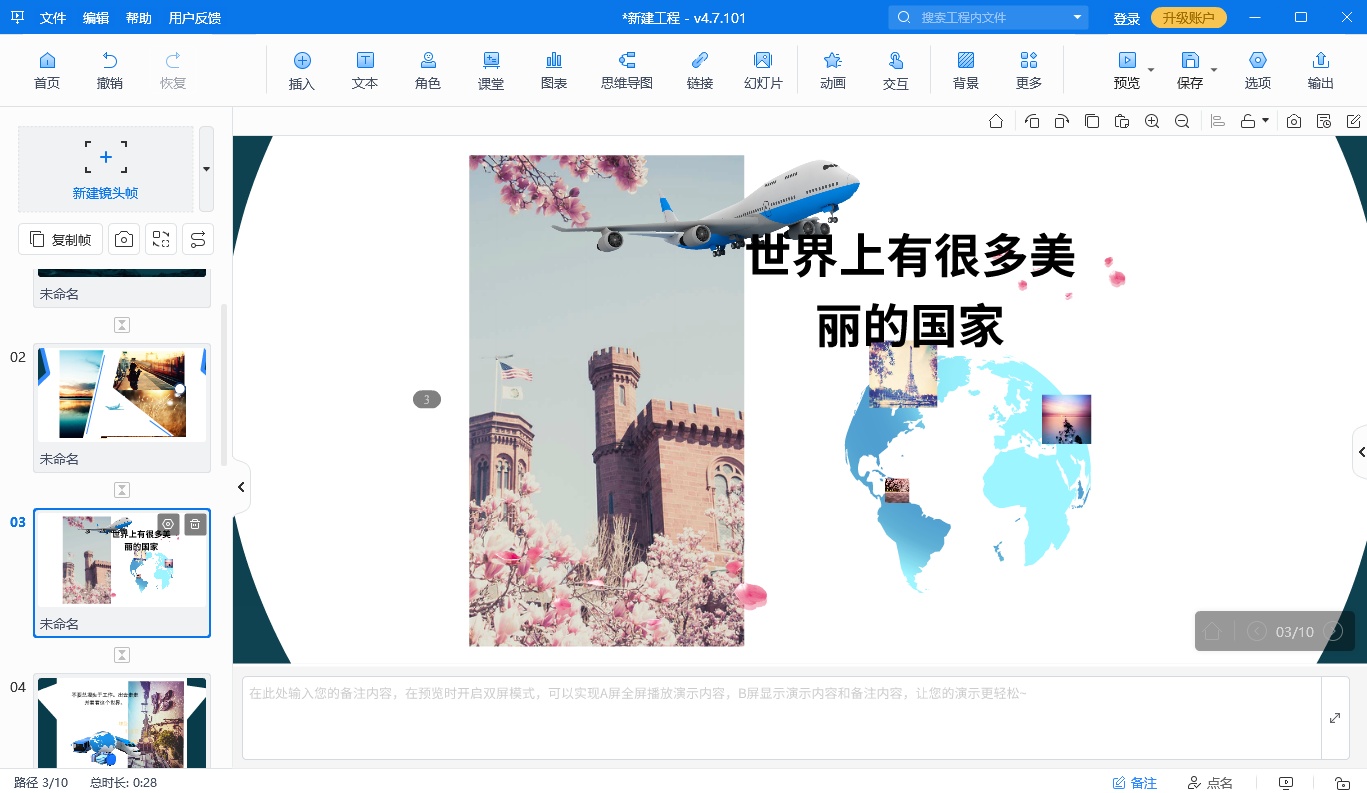This screenshot has height=793, width=1367.
Task: Open the 首页 home toolbar button
Action: point(47,71)
